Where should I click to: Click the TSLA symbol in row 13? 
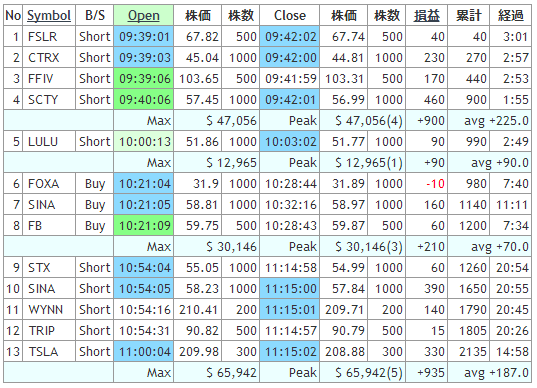(x=49, y=352)
